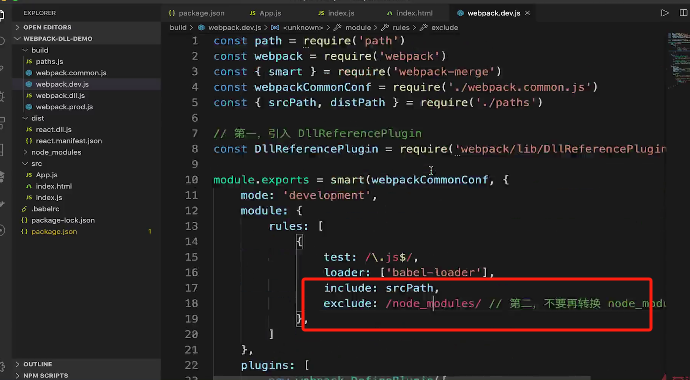Screen dimensions: 690x380
Task: Click the badge 1 beside package.json
Action: tap(150, 232)
